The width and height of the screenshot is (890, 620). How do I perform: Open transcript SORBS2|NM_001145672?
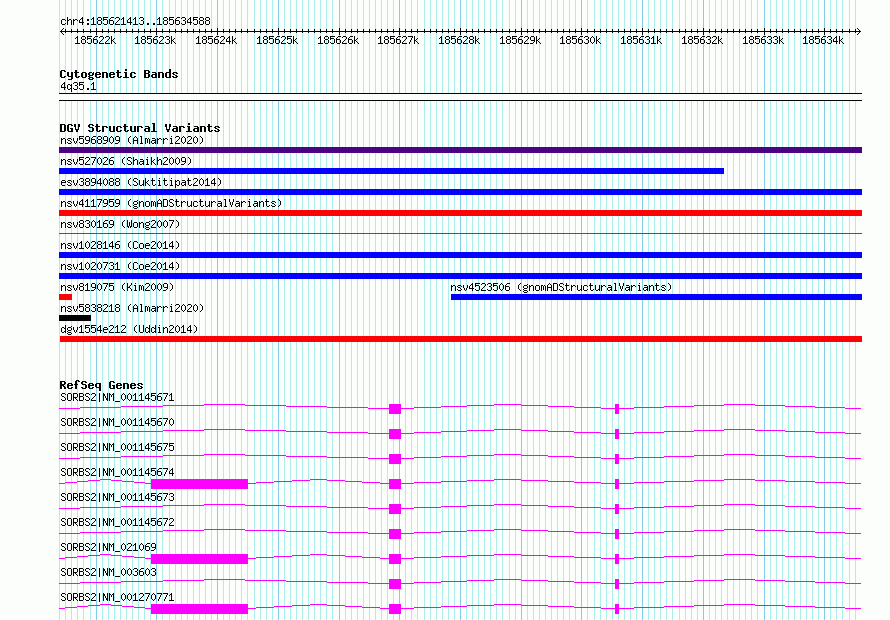point(117,522)
